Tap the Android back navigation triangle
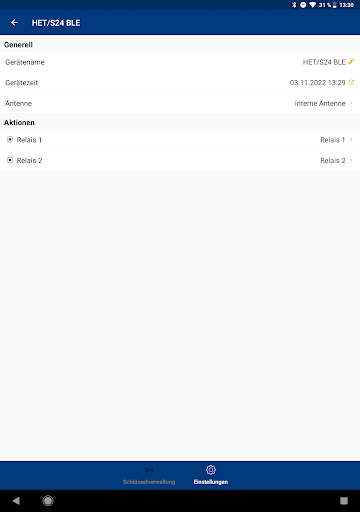 [16, 501]
